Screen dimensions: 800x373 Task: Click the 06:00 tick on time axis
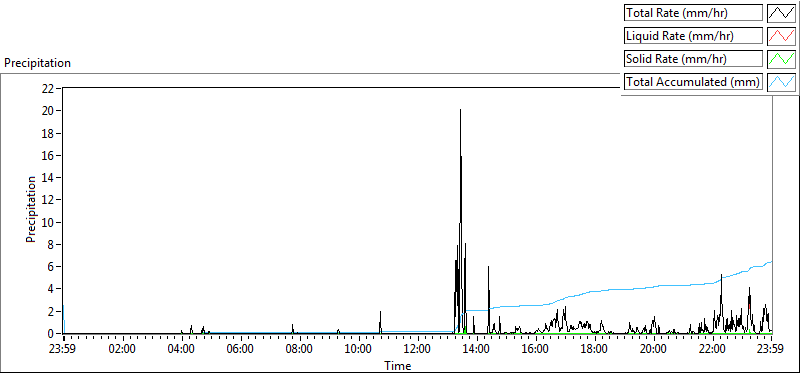(240, 350)
